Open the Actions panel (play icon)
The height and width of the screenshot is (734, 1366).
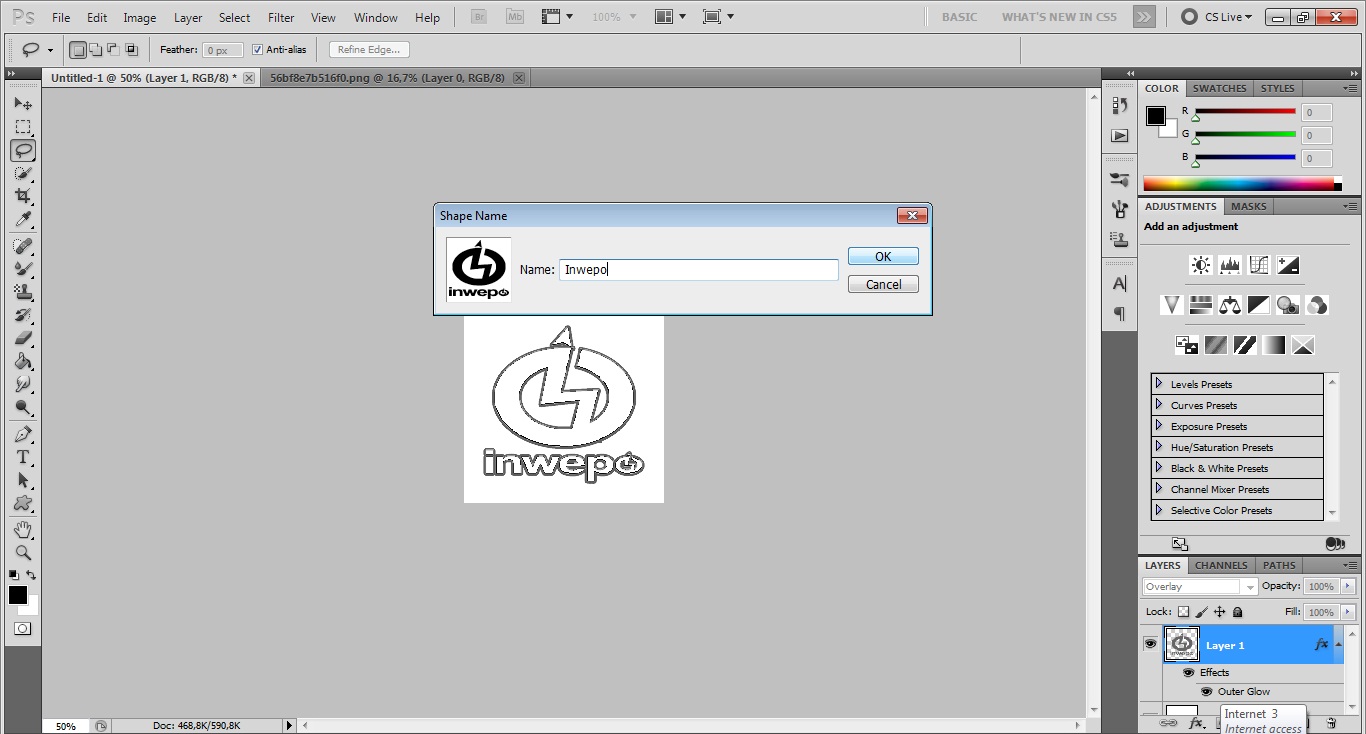click(x=1120, y=135)
